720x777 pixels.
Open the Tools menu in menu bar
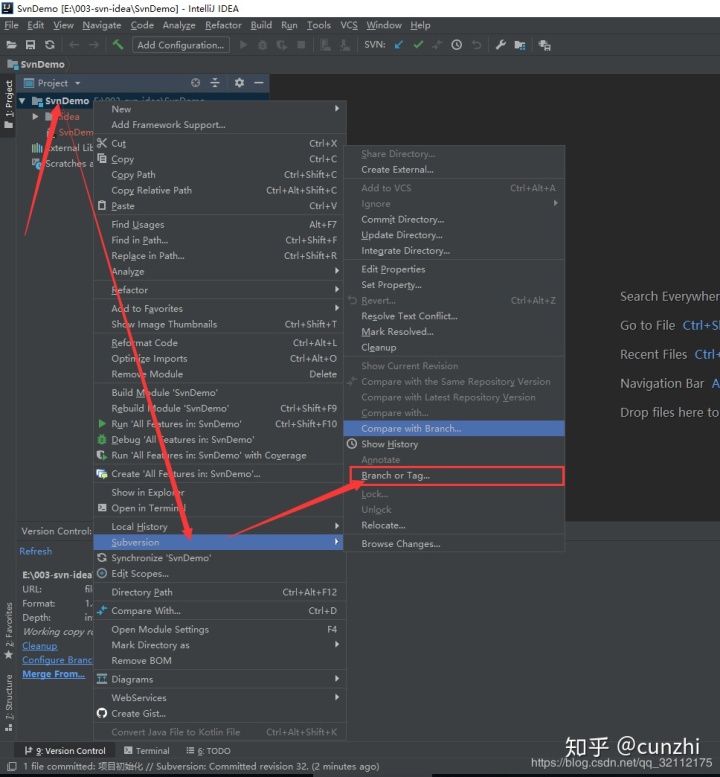coord(319,25)
